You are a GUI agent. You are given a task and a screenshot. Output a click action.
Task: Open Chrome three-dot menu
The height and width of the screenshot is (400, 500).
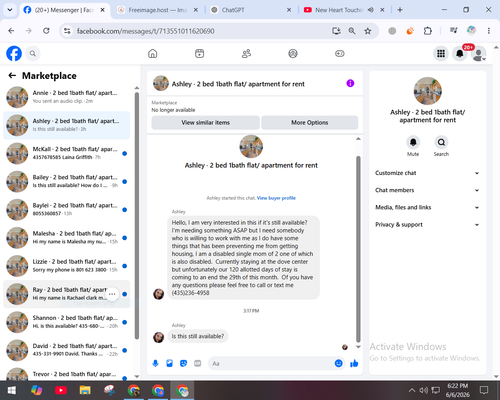pos(489,31)
